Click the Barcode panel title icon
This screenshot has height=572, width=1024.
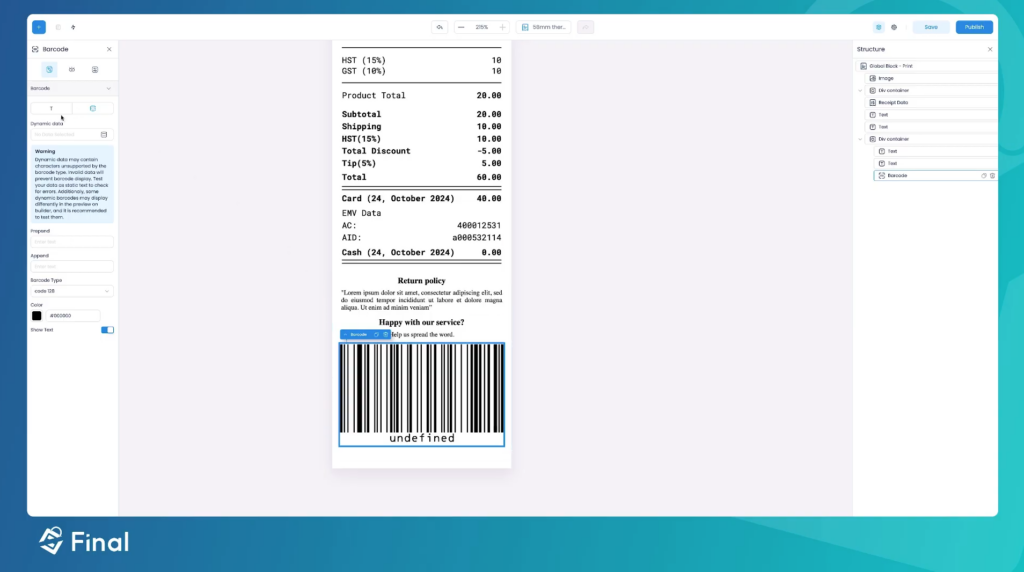pyautogui.click(x=35, y=49)
